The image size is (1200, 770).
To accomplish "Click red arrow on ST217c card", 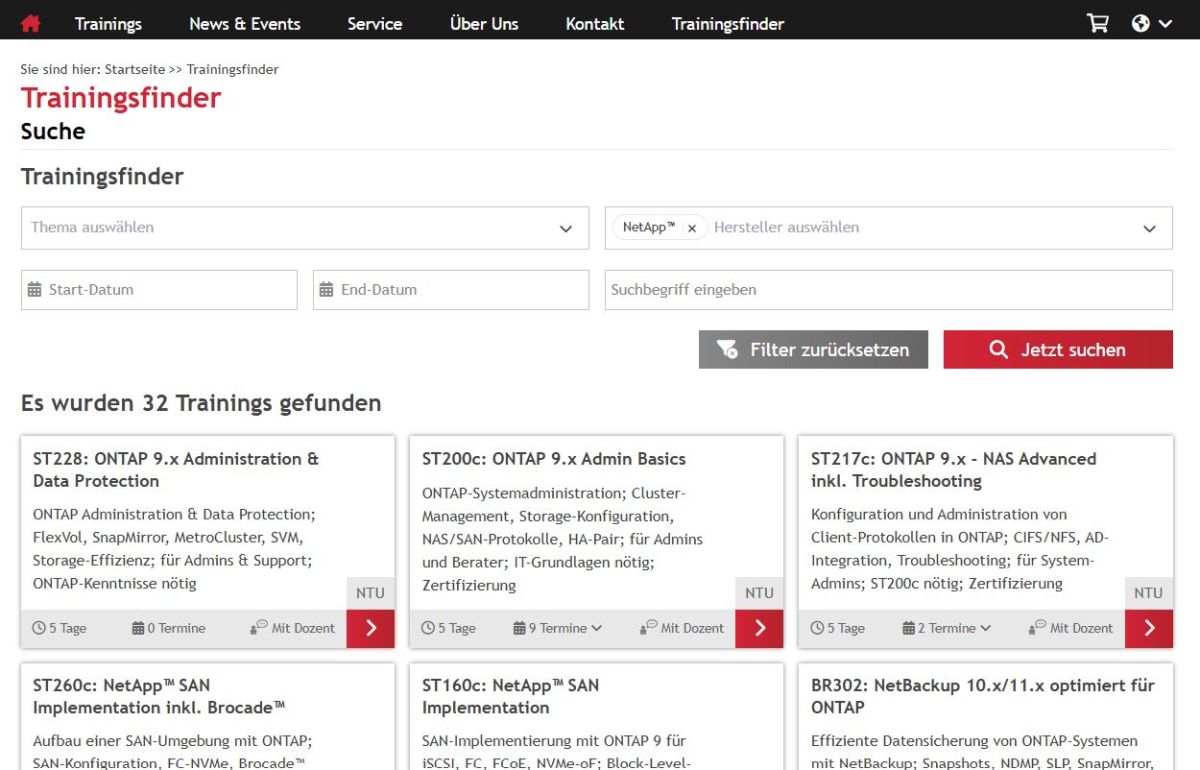I will [1149, 628].
